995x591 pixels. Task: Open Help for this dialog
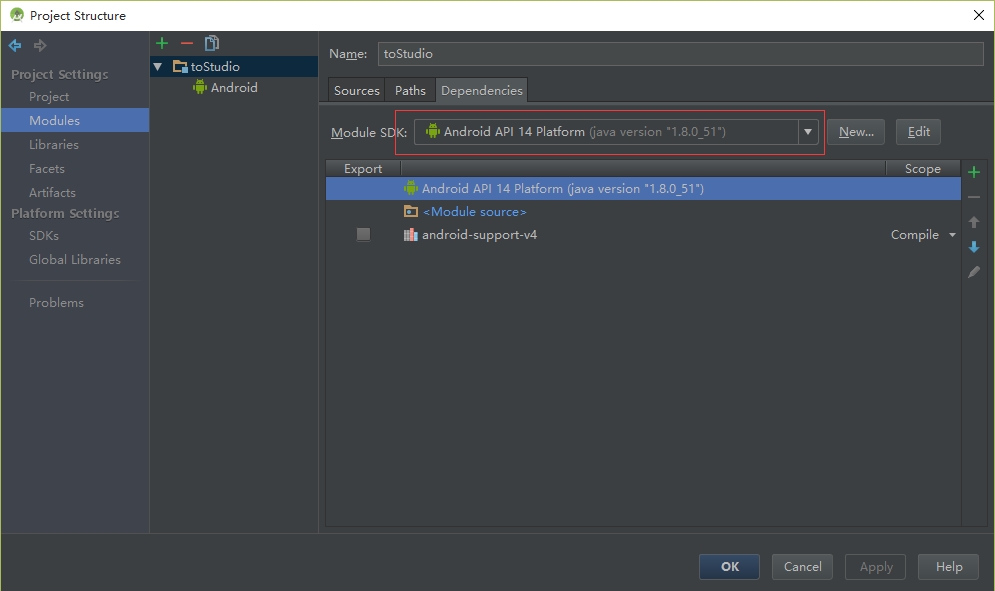coord(949,567)
